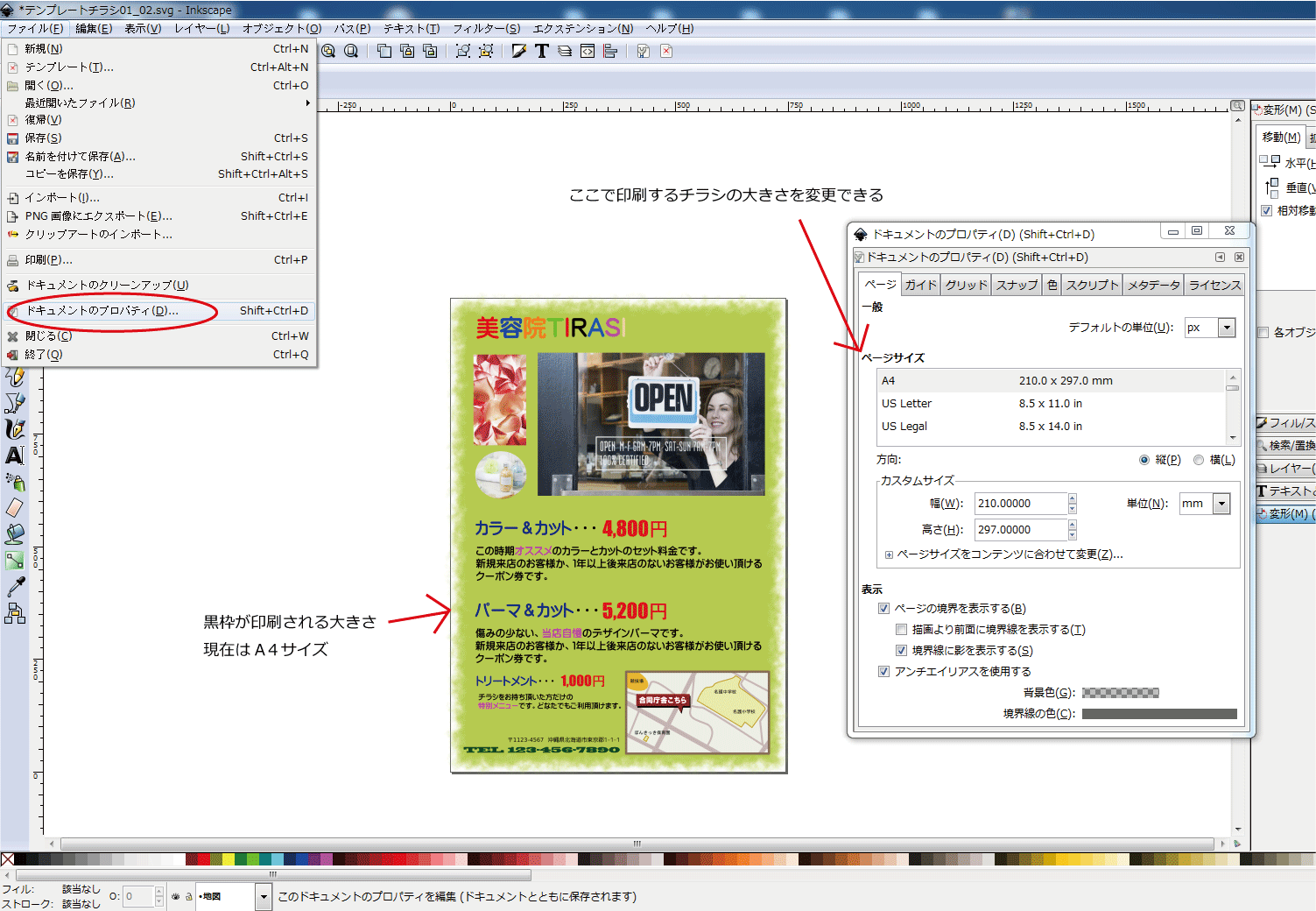Choose 名前を付けて保存 from File menu
Screen dimensions: 1316x911
coord(158,156)
